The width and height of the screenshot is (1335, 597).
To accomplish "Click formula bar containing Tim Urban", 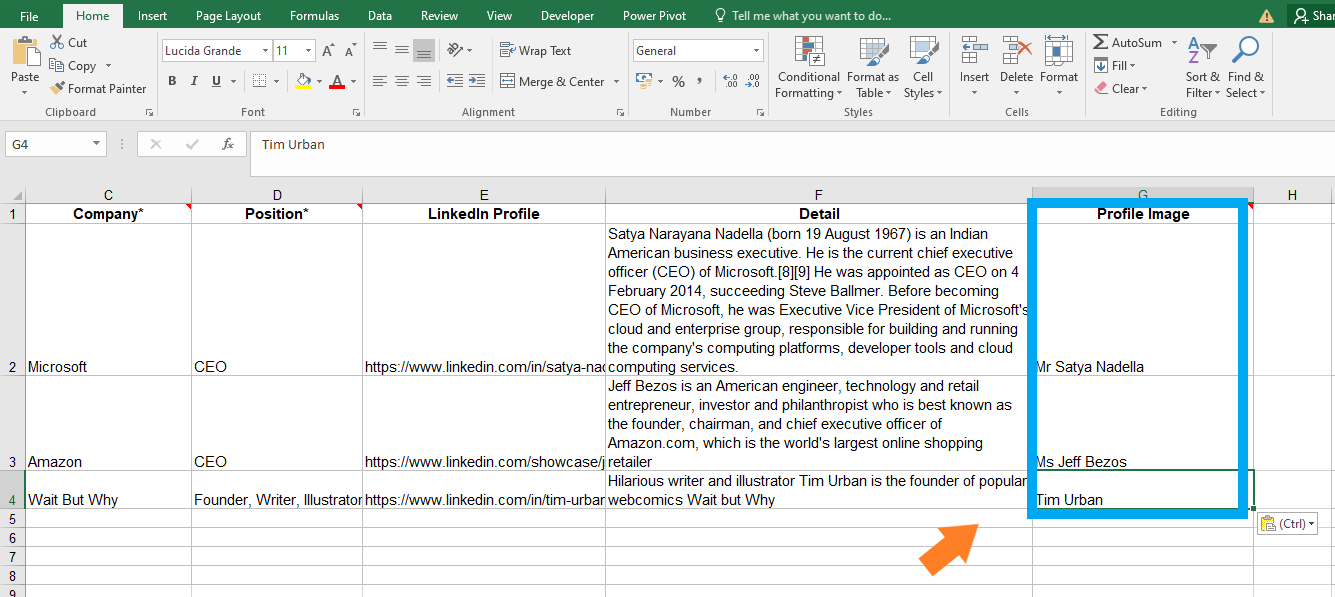I will coord(790,153).
